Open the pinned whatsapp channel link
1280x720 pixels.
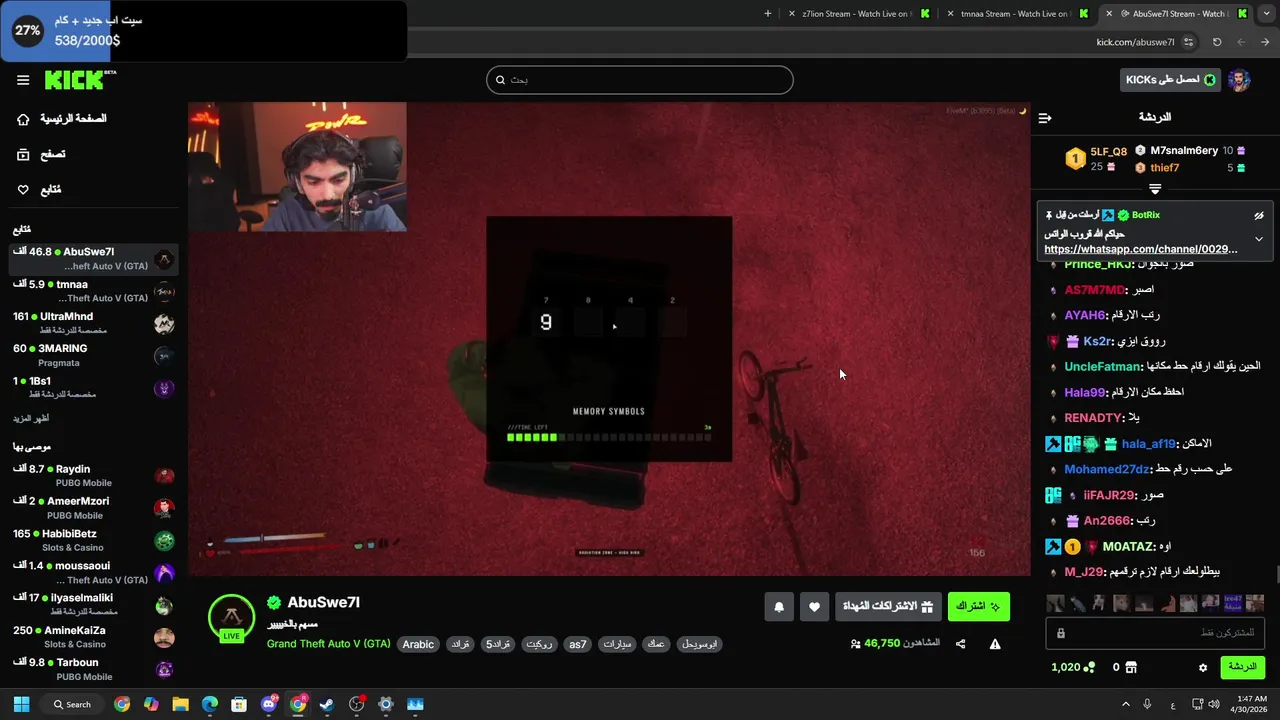tap(1141, 249)
